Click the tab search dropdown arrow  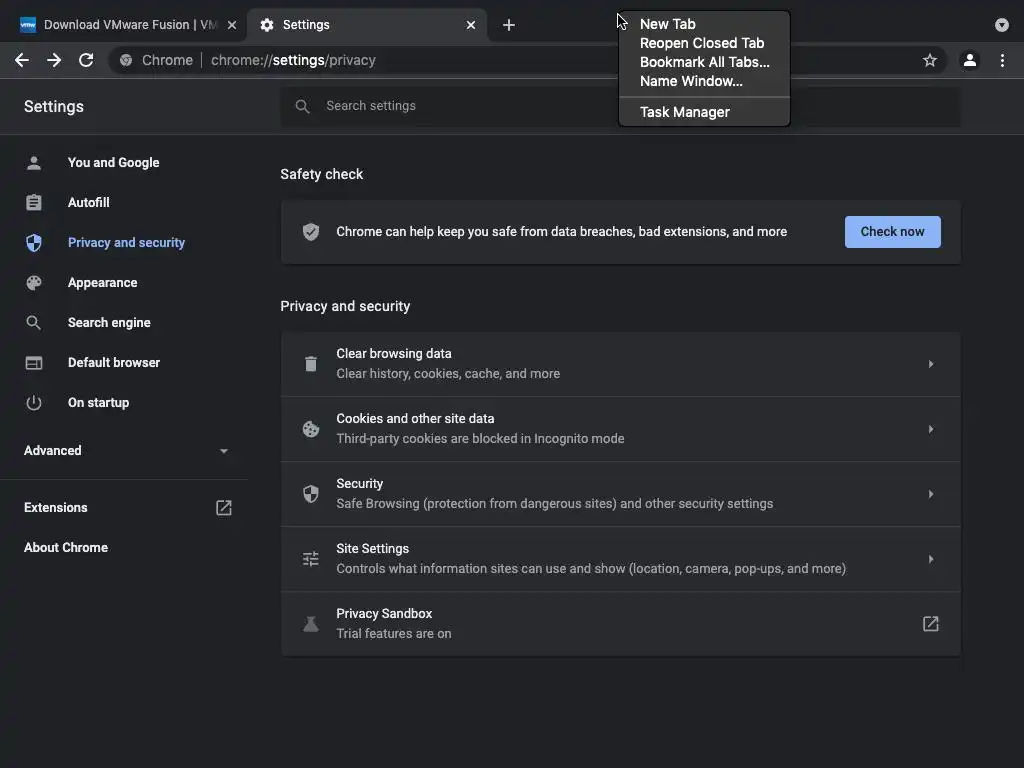click(x=1002, y=25)
